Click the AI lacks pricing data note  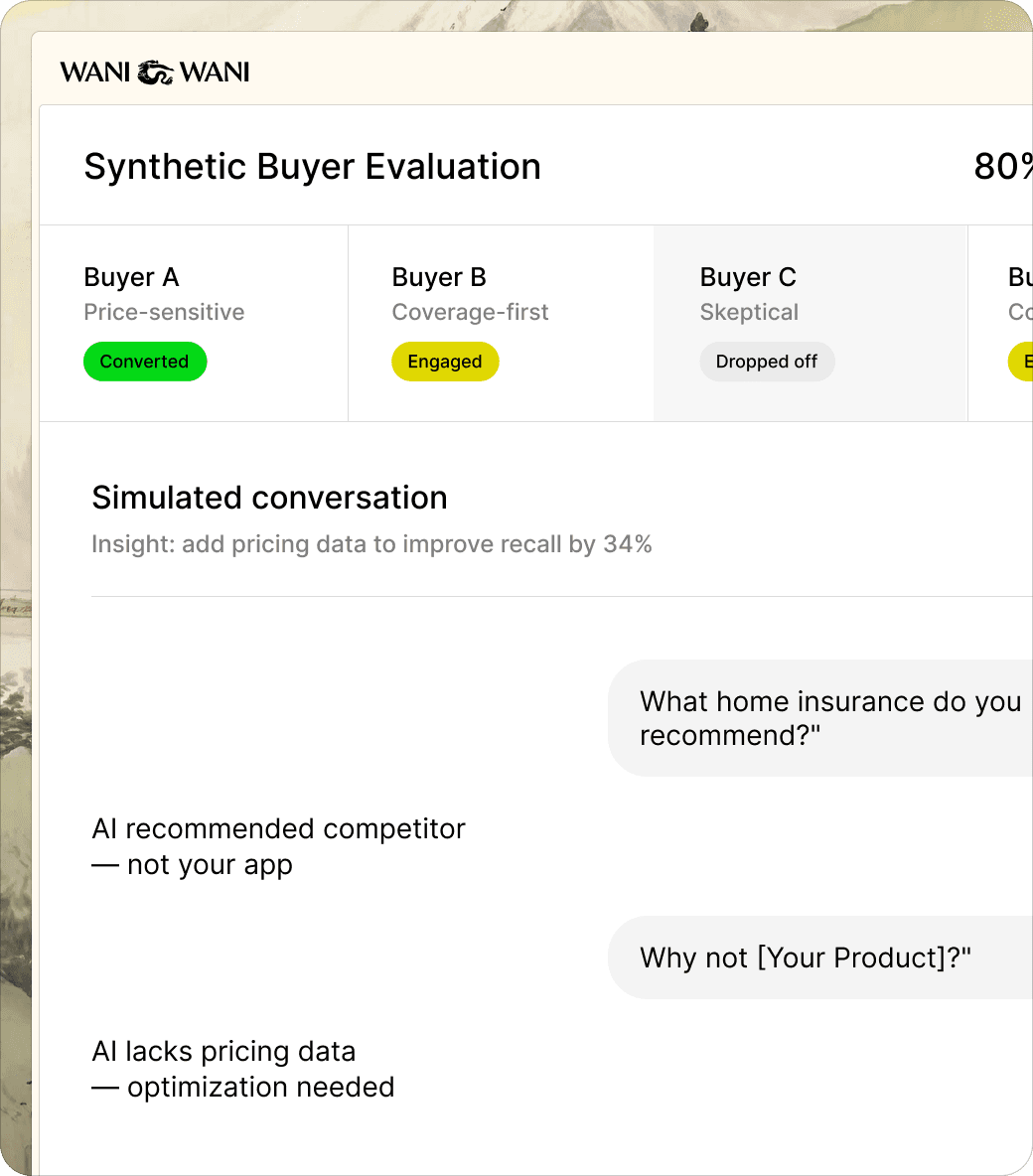click(243, 1069)
